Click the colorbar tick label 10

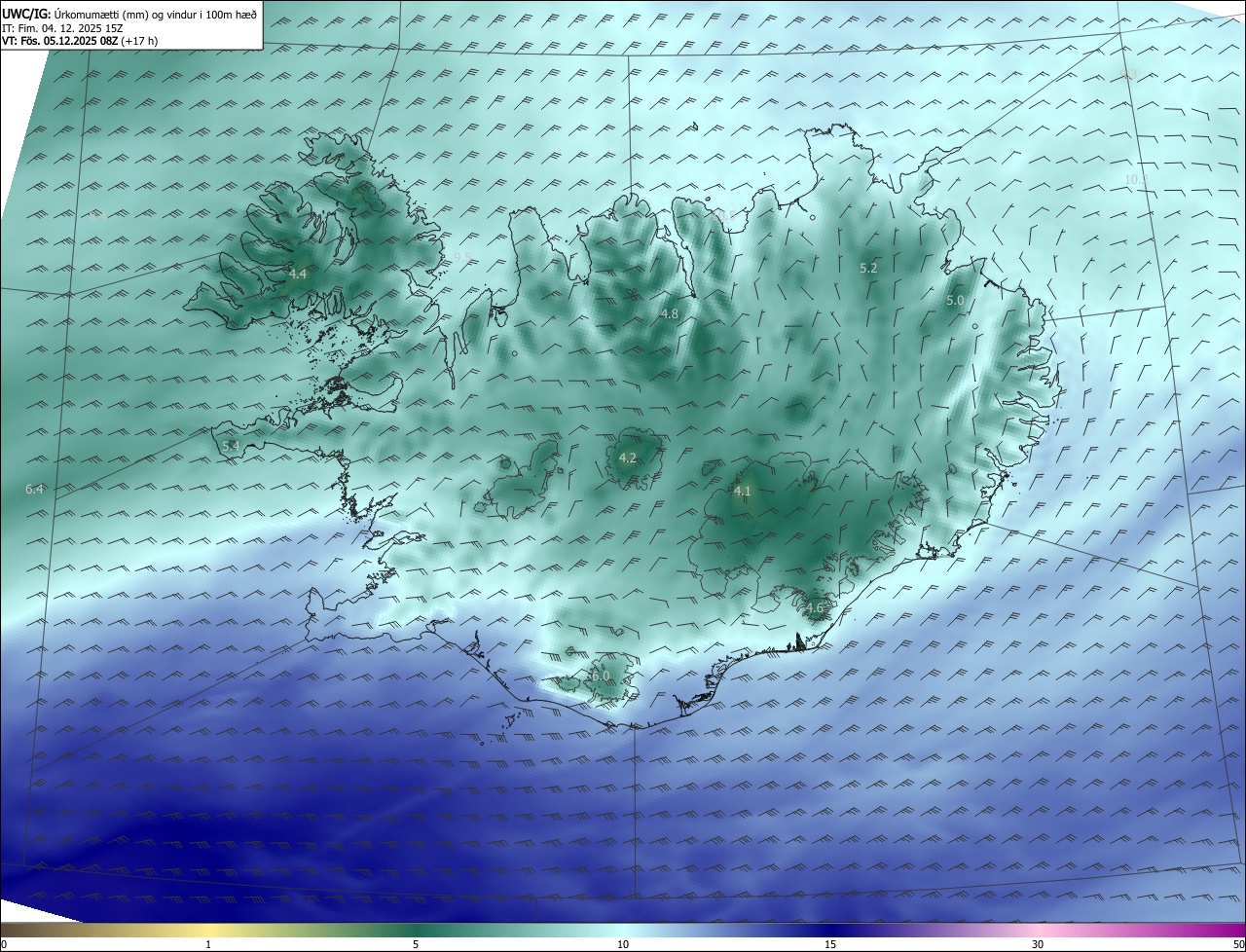(623, 944)
